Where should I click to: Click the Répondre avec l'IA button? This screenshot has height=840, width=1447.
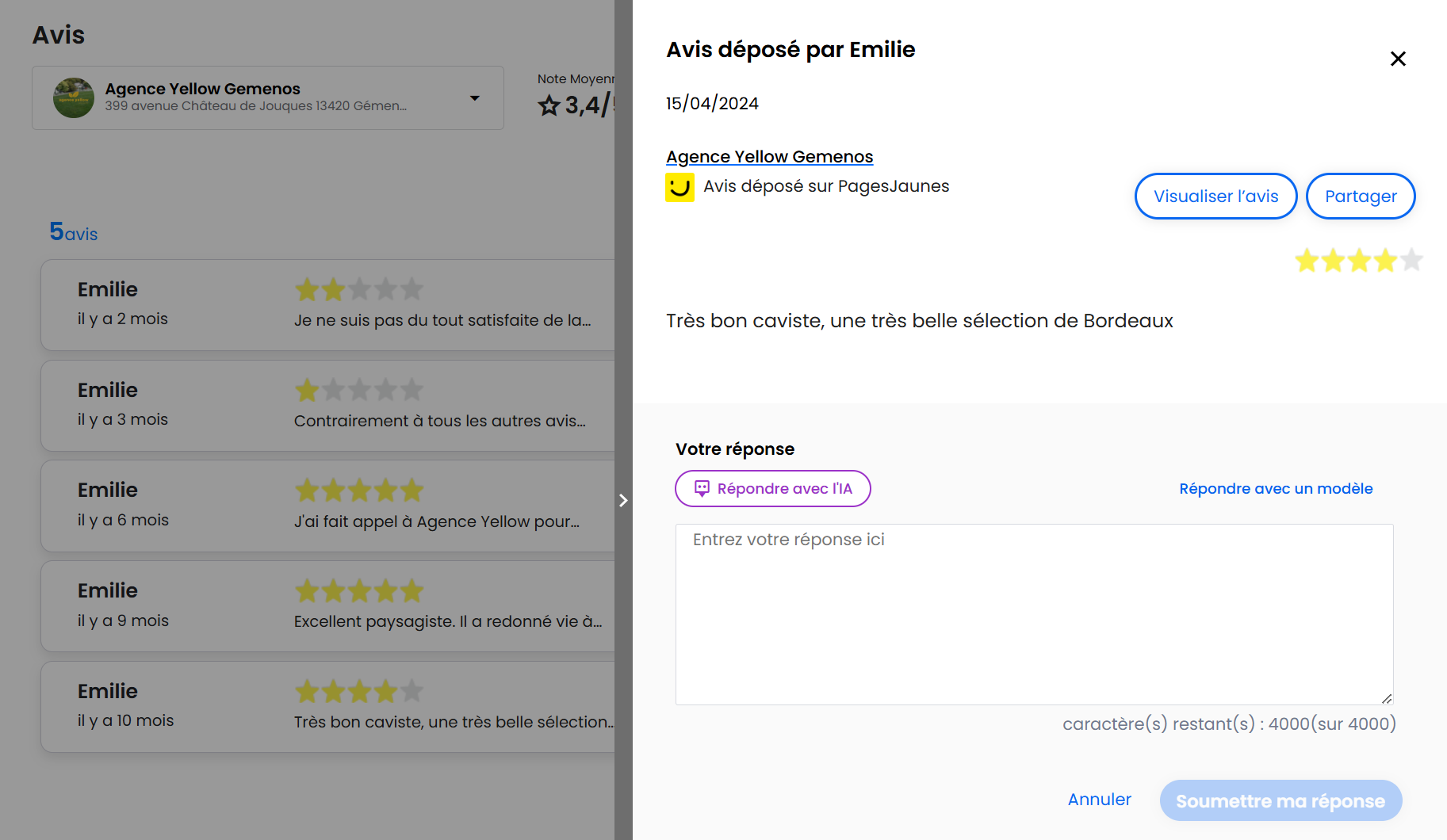(x=773, y=488)
